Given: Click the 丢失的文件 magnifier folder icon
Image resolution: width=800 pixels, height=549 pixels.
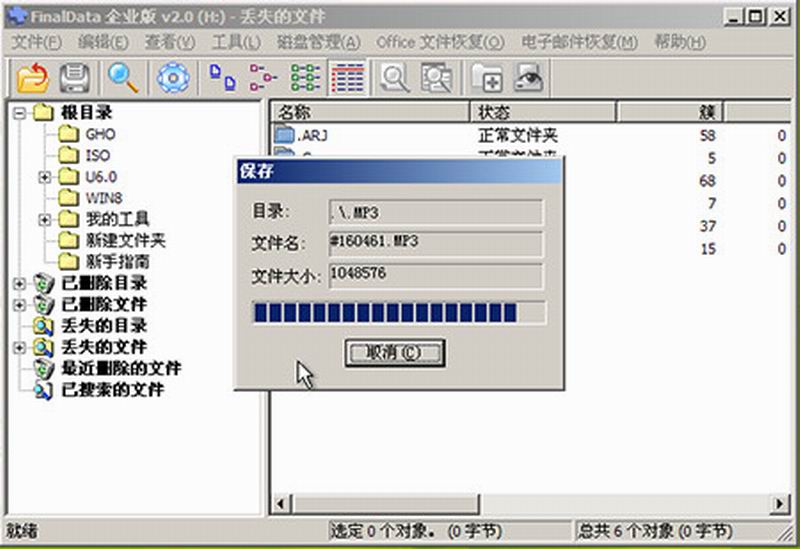Looking at the screenshot, I should pyautogui.click(x=43, y=347).
